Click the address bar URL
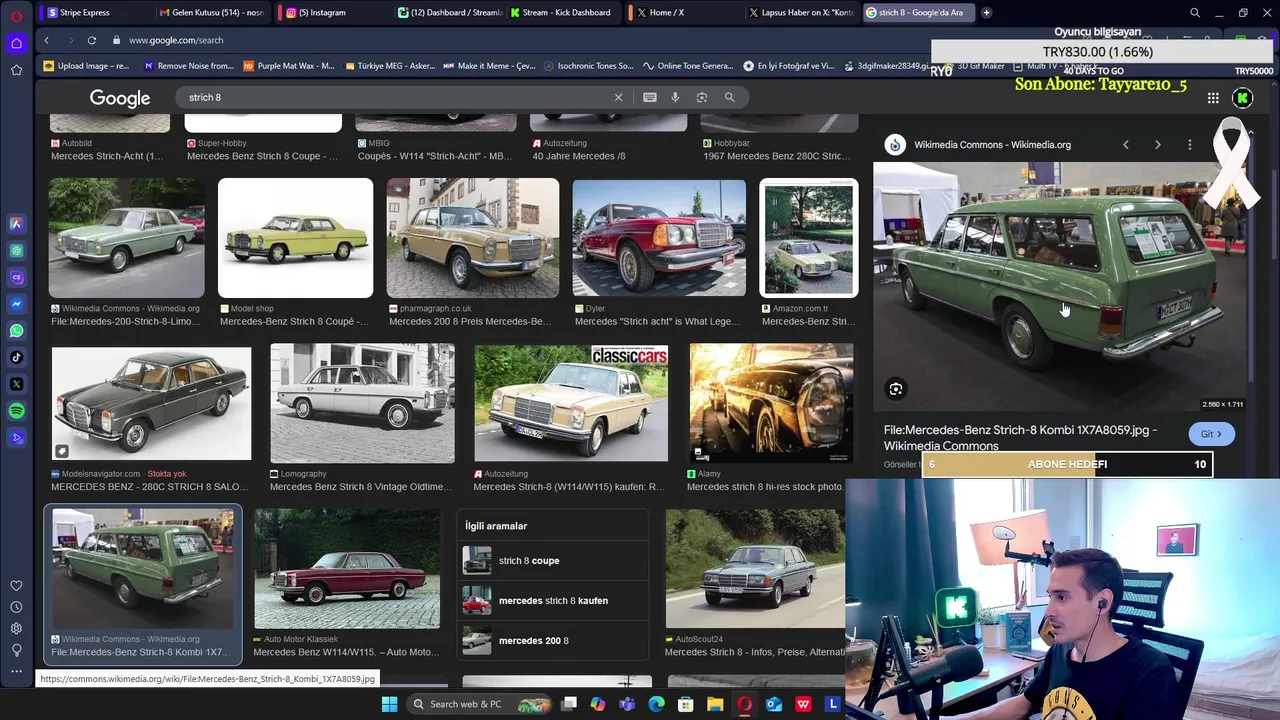 click(176, 40)
